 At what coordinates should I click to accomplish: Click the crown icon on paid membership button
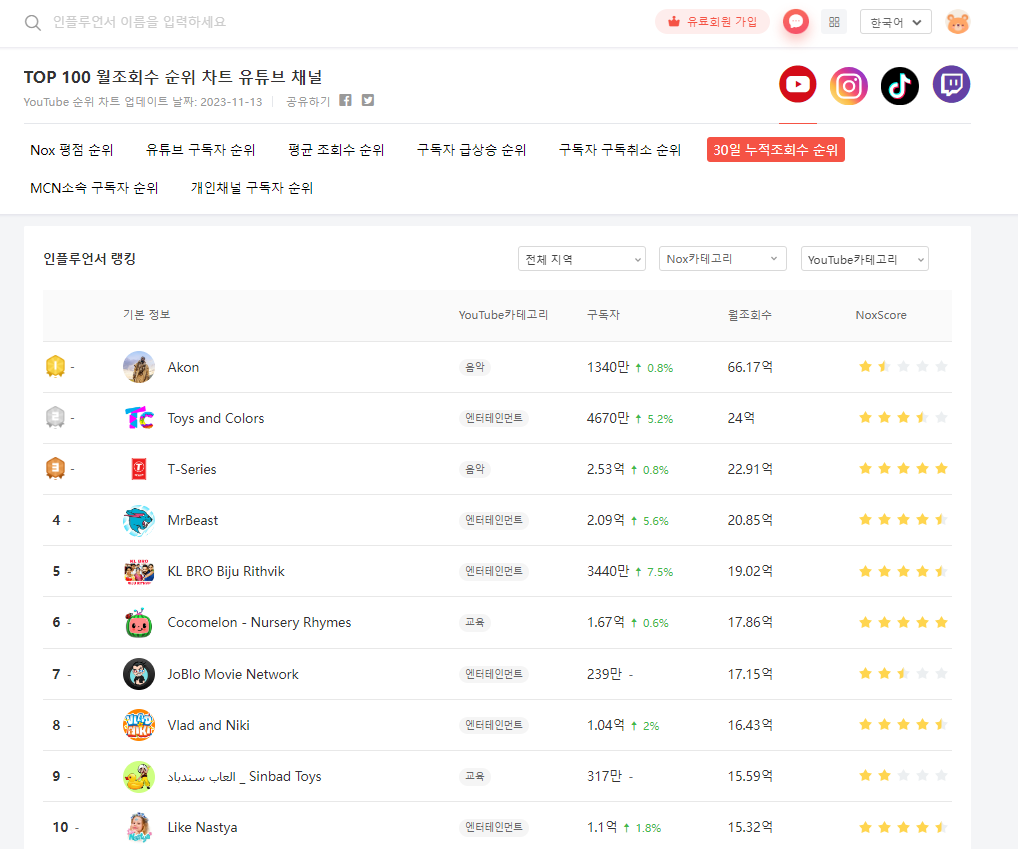pos(674,21)
